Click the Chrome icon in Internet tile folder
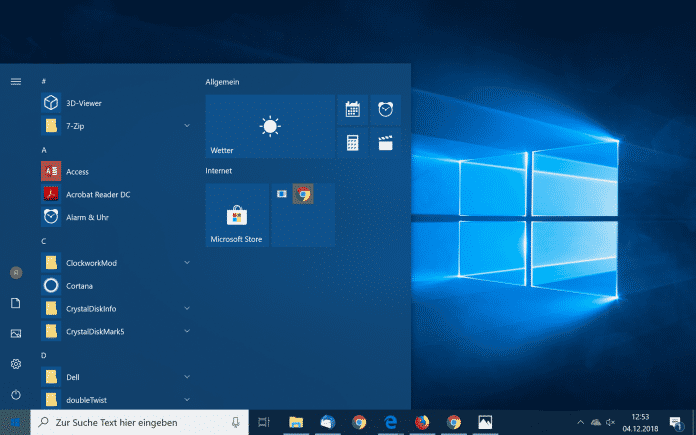This screenshot has width=696, height=435. (x=302, y=194)
